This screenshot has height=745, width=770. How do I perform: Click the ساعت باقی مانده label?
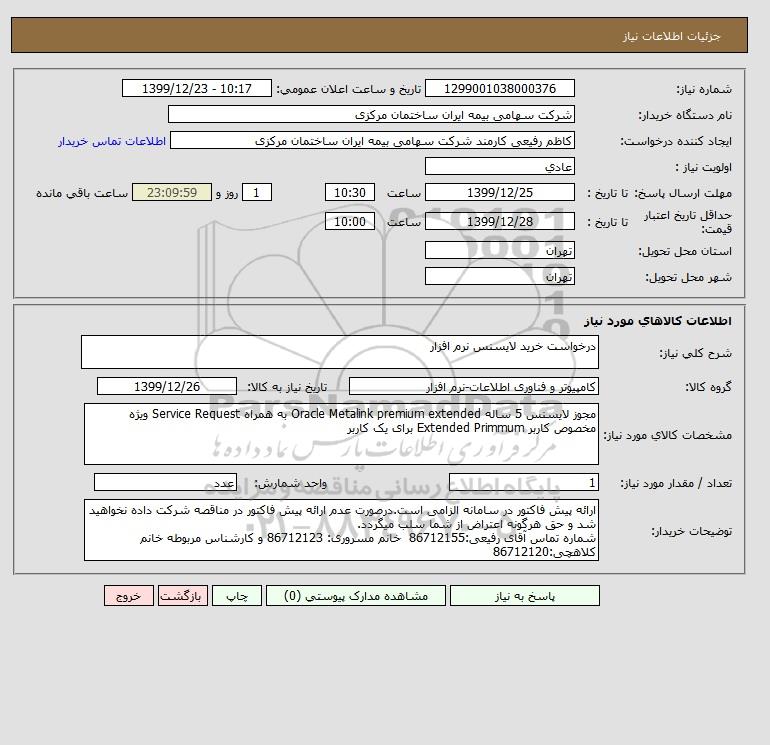coord(82,193)
